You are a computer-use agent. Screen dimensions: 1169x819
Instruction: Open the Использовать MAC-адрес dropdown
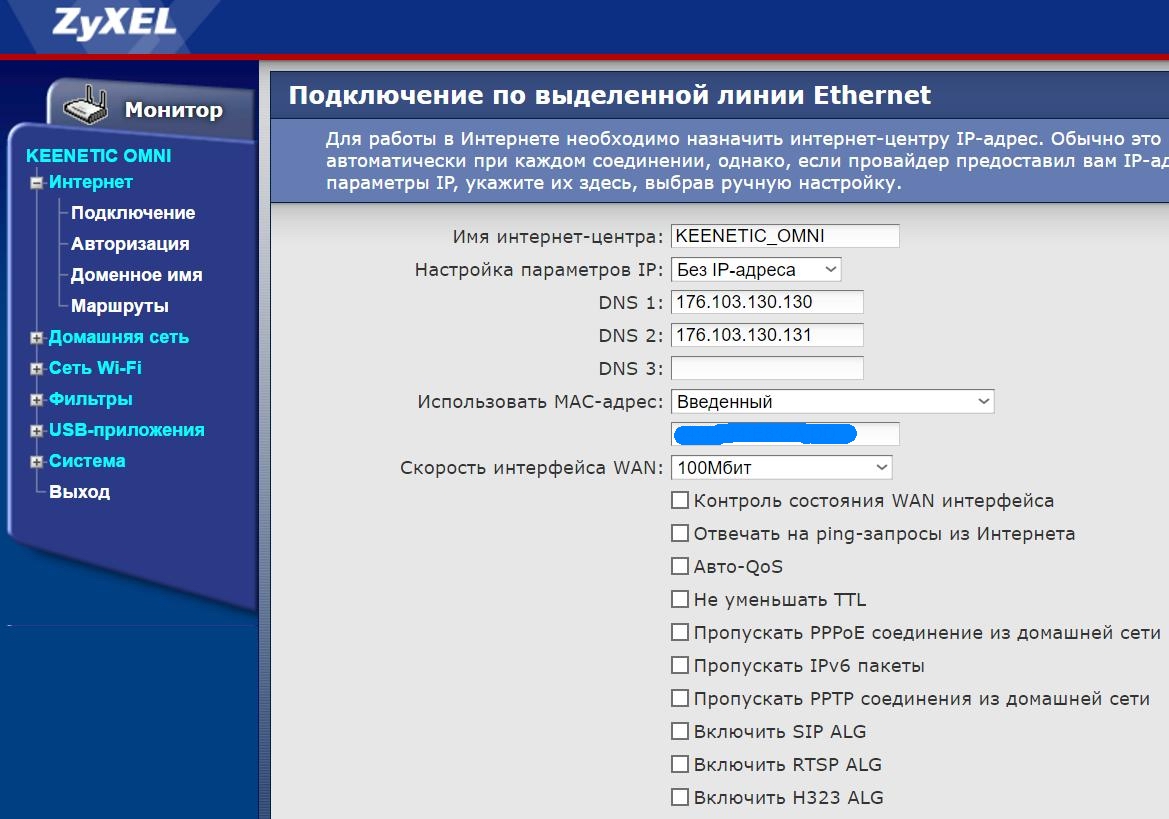(832, 401)
